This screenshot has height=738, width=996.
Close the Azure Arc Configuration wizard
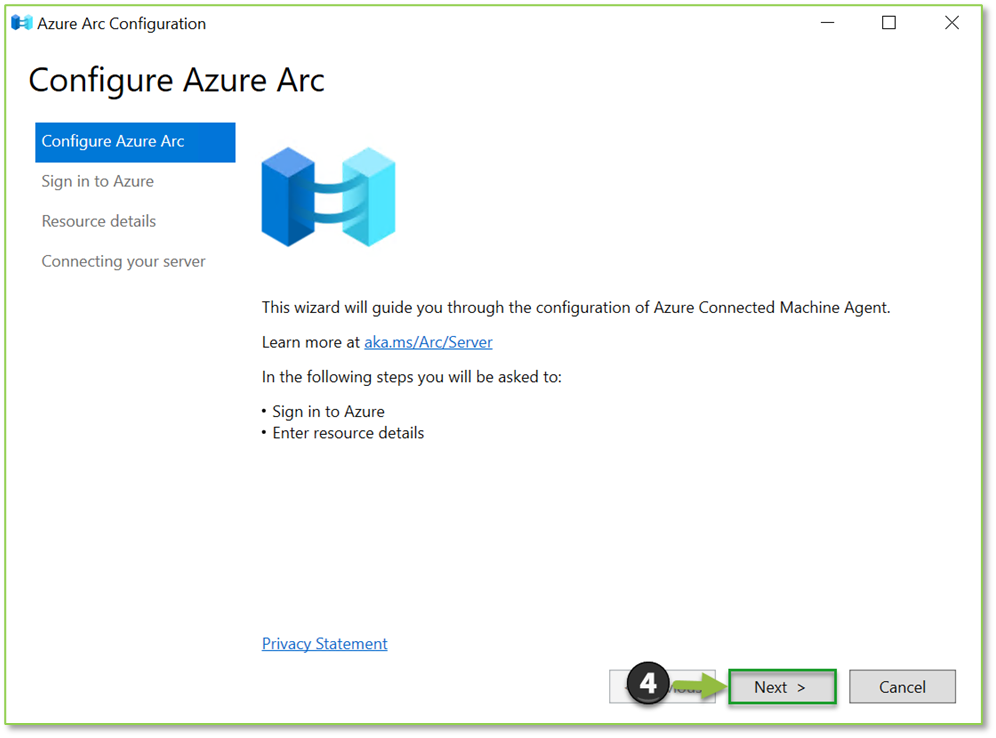(951, 22)
